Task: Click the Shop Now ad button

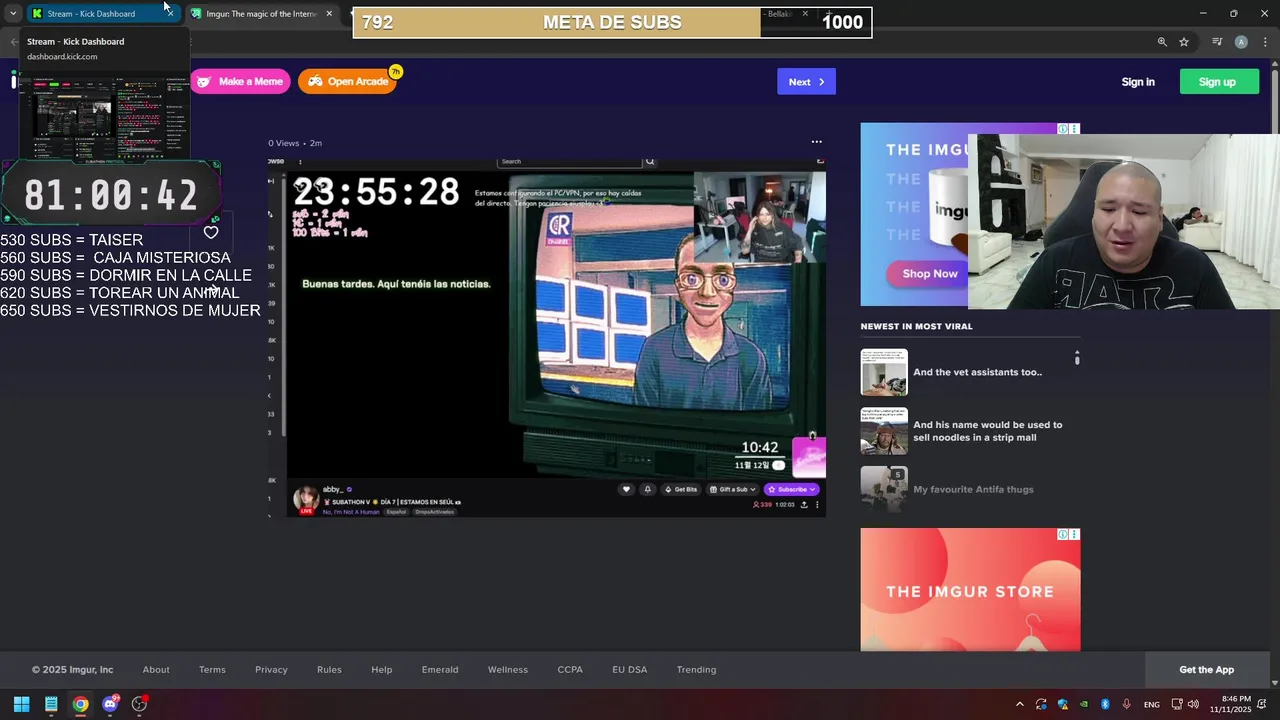Action: pyautogui.click(x=930, y=273)
